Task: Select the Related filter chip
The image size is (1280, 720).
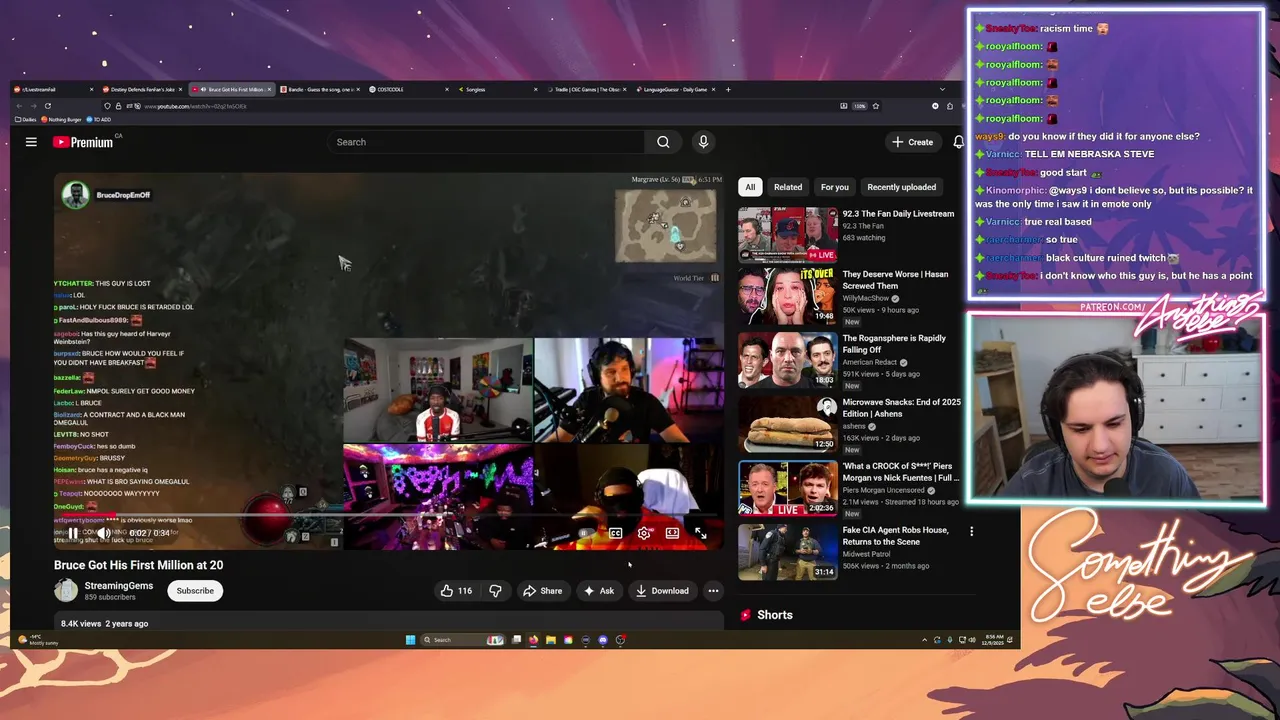Action: (x=788, y=187)
